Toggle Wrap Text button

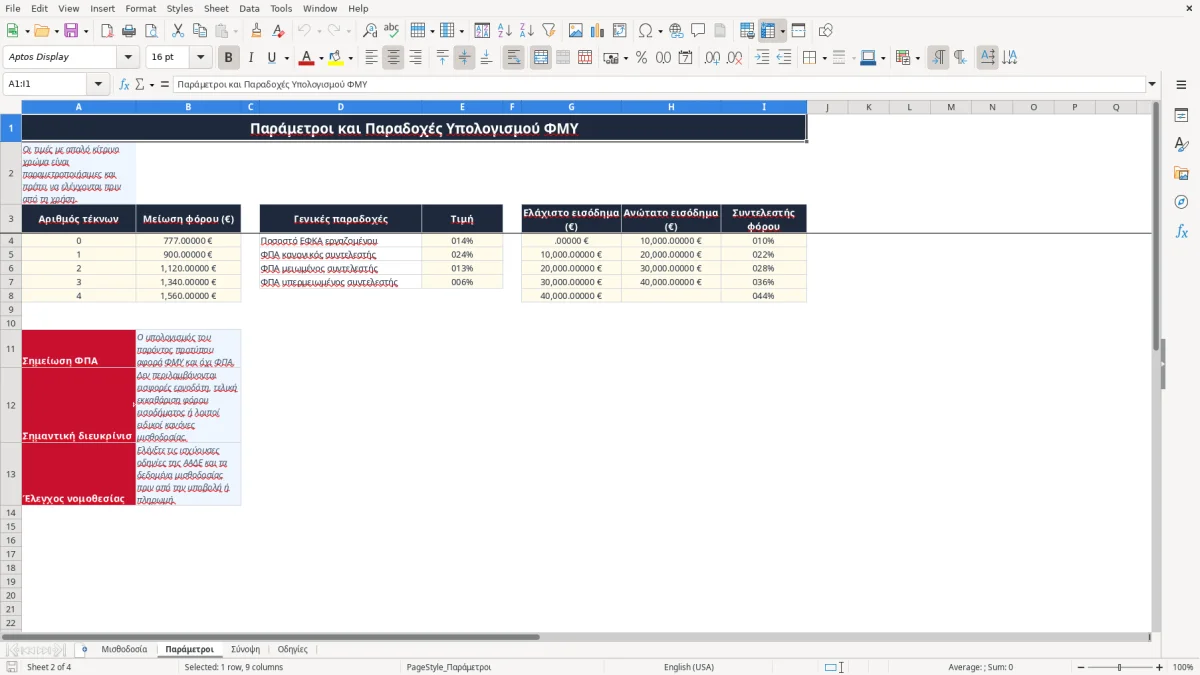513,58
